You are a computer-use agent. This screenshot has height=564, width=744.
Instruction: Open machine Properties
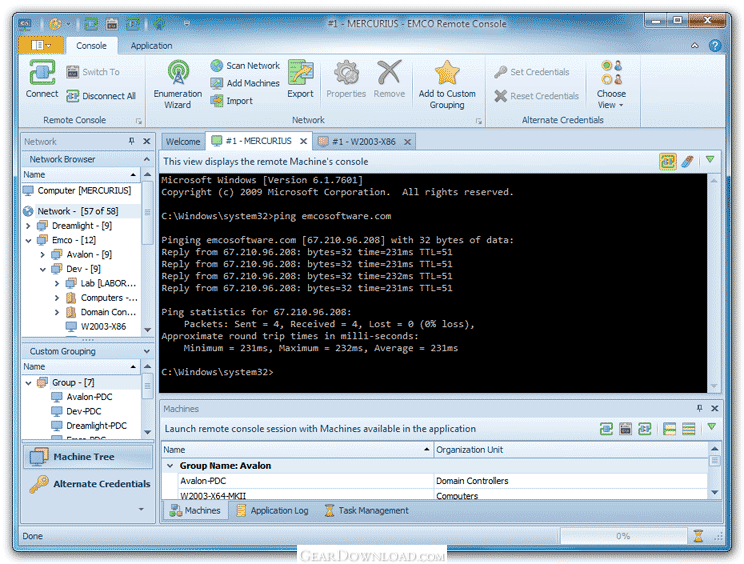coord(346,79)
